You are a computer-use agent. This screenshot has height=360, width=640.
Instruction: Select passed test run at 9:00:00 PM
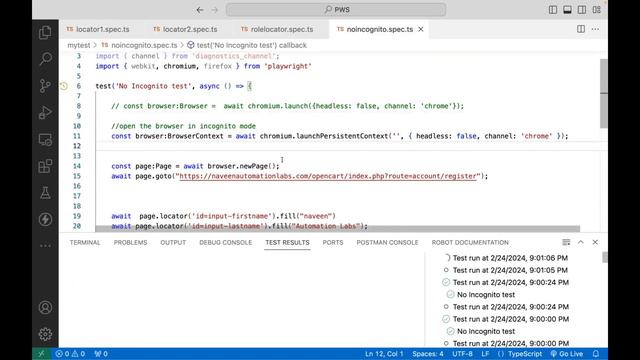pos(510,319)
